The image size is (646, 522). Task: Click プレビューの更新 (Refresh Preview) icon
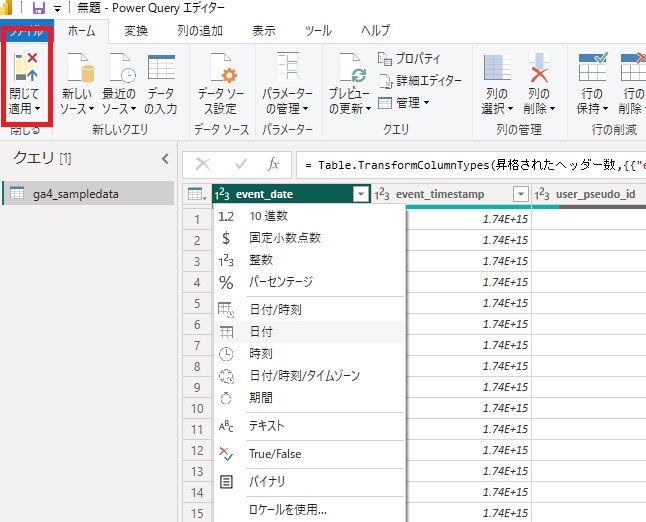[x=353, y=67]
